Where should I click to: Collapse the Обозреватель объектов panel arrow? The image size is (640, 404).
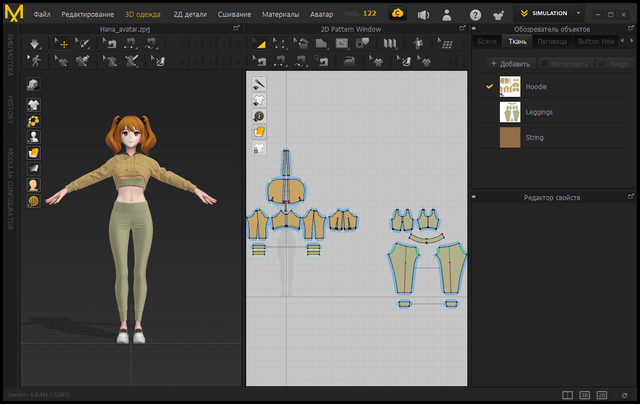[x=475, y=29]
